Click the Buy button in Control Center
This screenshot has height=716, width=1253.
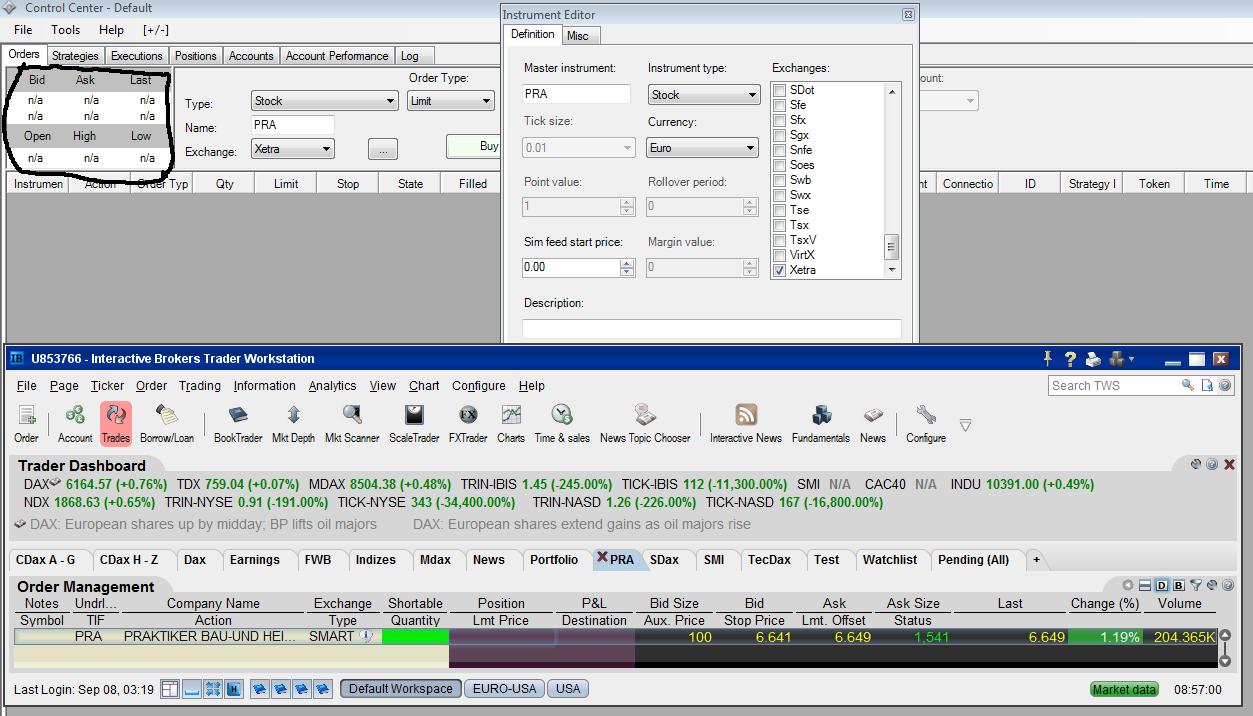coord(474,146)
